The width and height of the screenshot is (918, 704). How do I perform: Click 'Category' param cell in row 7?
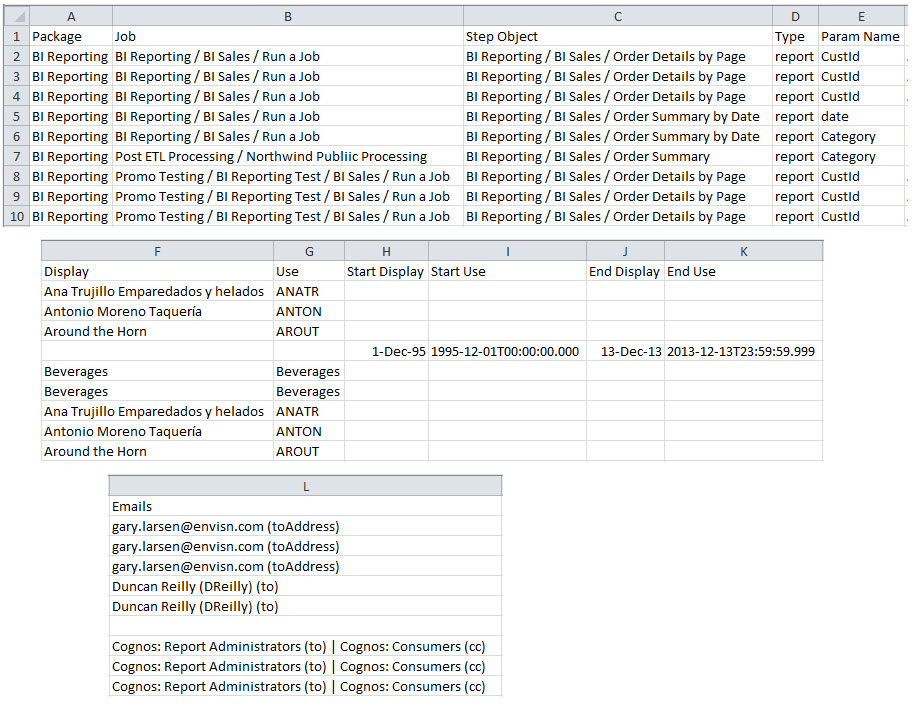tap(862, 156)
